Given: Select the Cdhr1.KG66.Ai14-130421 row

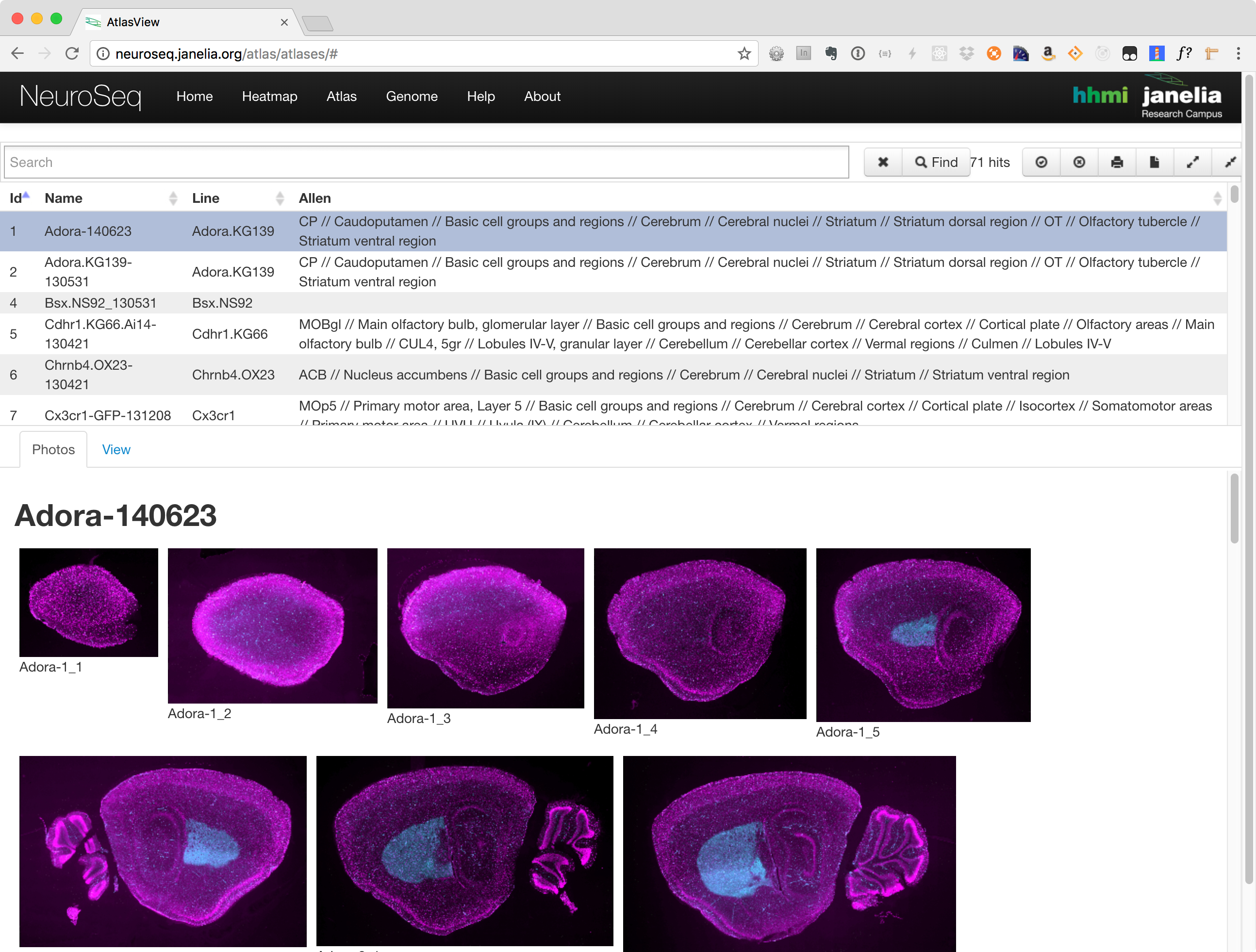Looking at the screenshot, I should coord(613,334).
